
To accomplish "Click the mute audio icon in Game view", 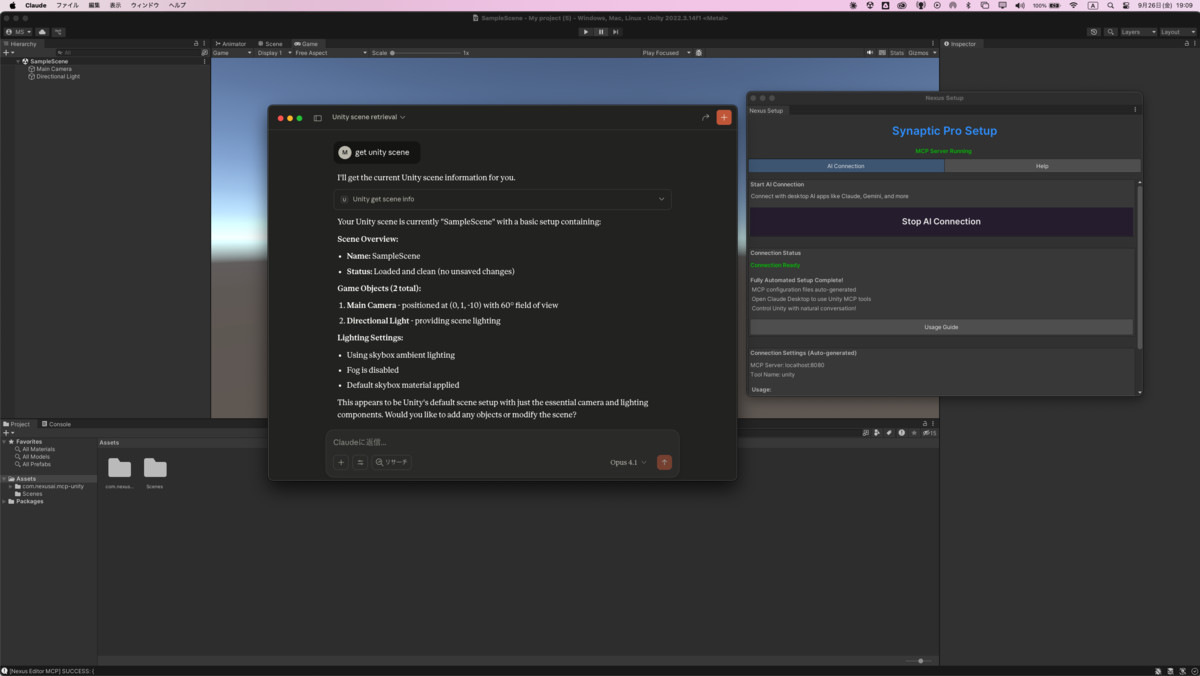I will point(870,52).
